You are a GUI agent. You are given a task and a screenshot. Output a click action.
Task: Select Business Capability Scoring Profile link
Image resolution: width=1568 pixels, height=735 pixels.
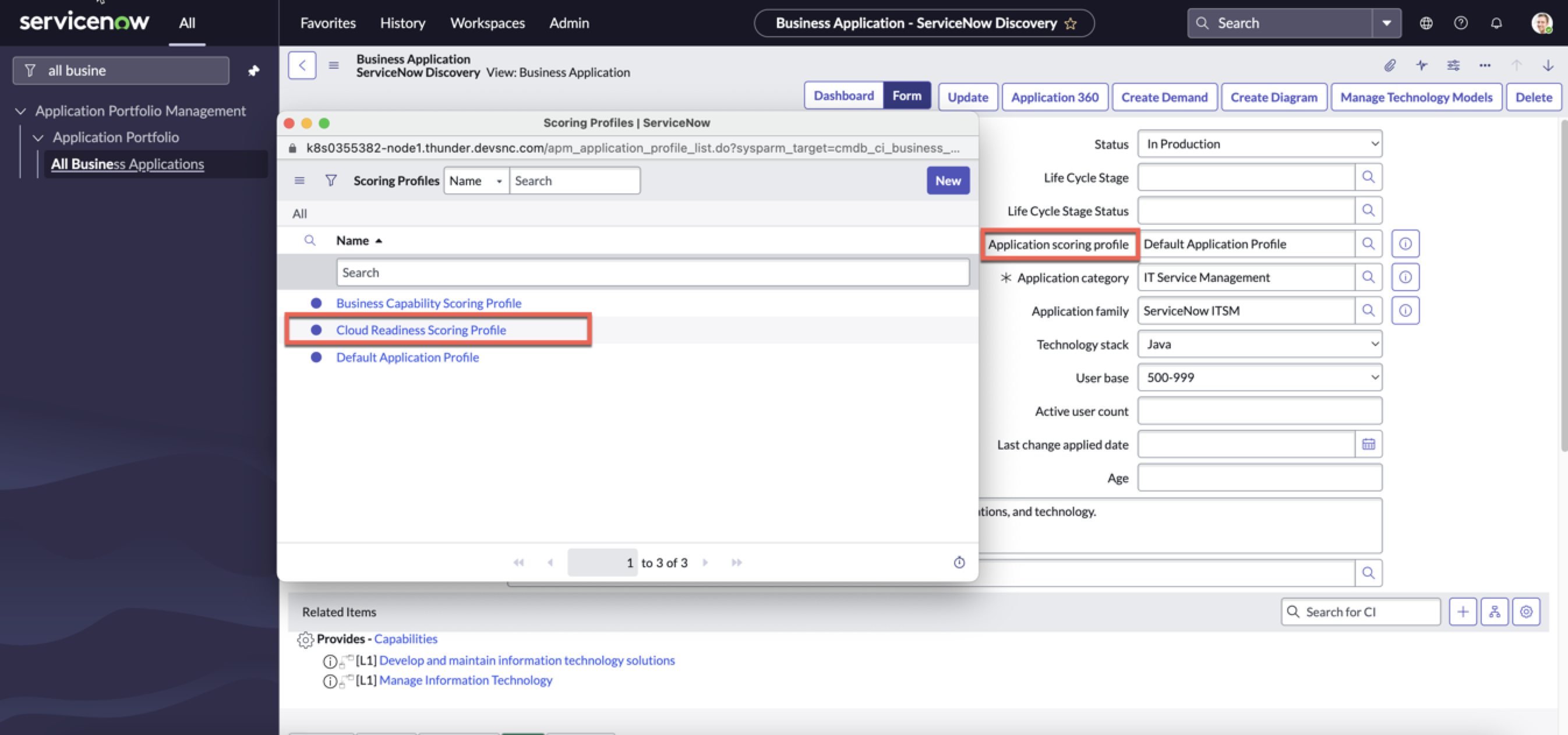click(429, 303)
